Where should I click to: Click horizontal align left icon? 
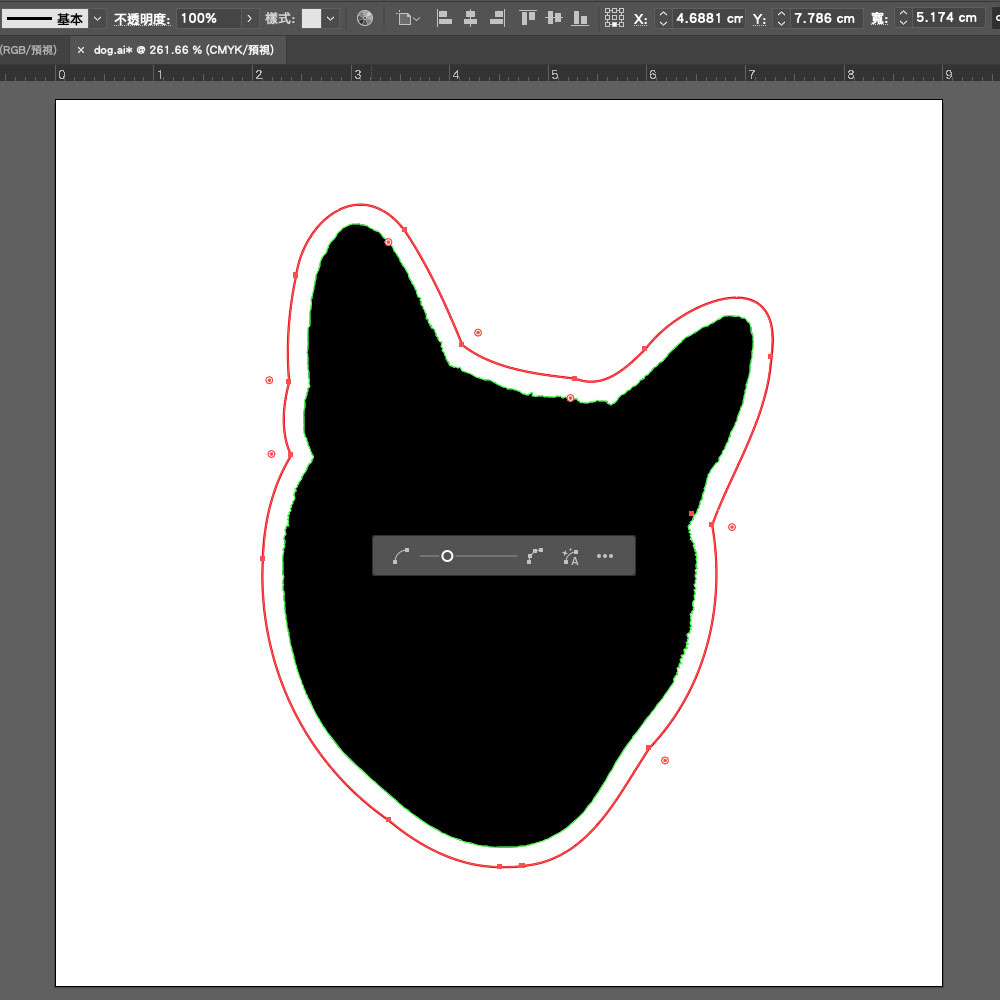point(445,18)
